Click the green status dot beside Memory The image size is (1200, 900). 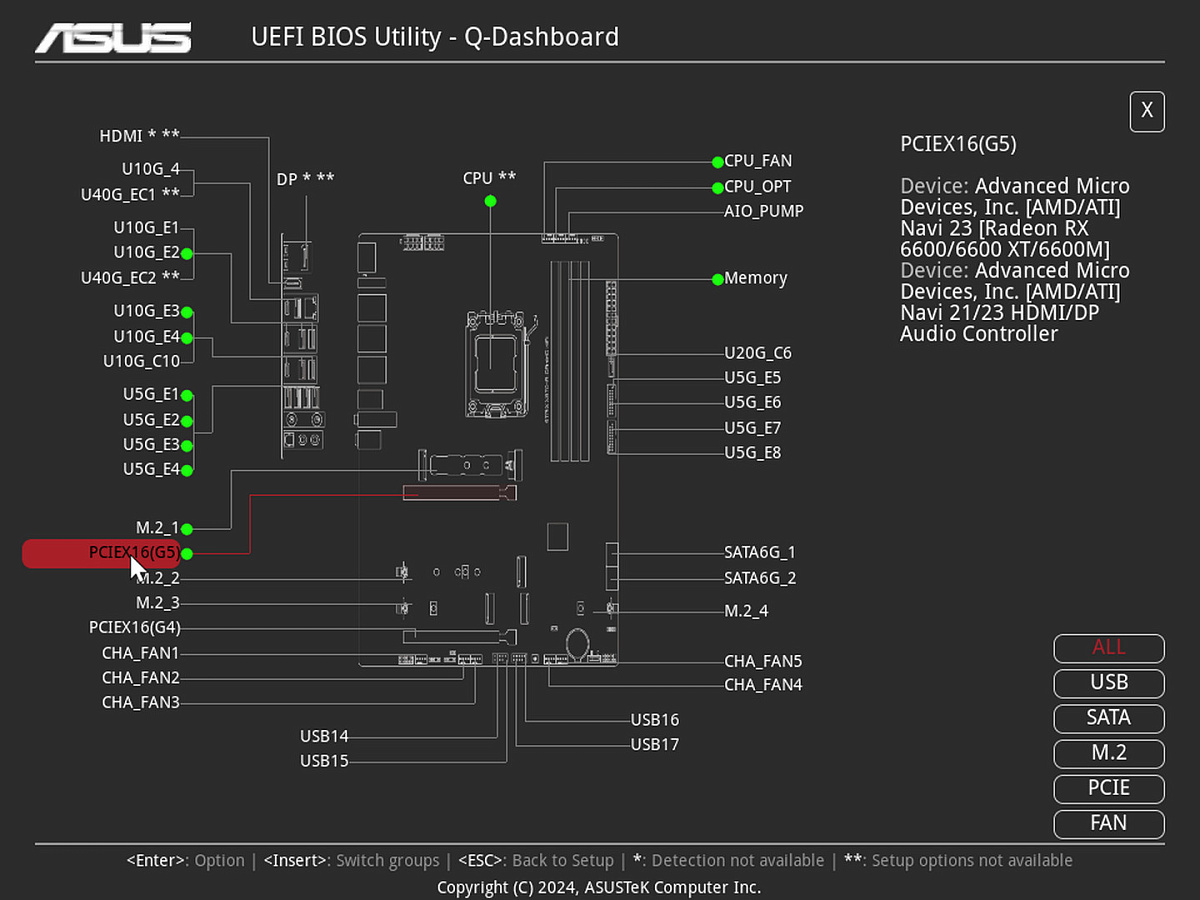[x=717, y=279]
